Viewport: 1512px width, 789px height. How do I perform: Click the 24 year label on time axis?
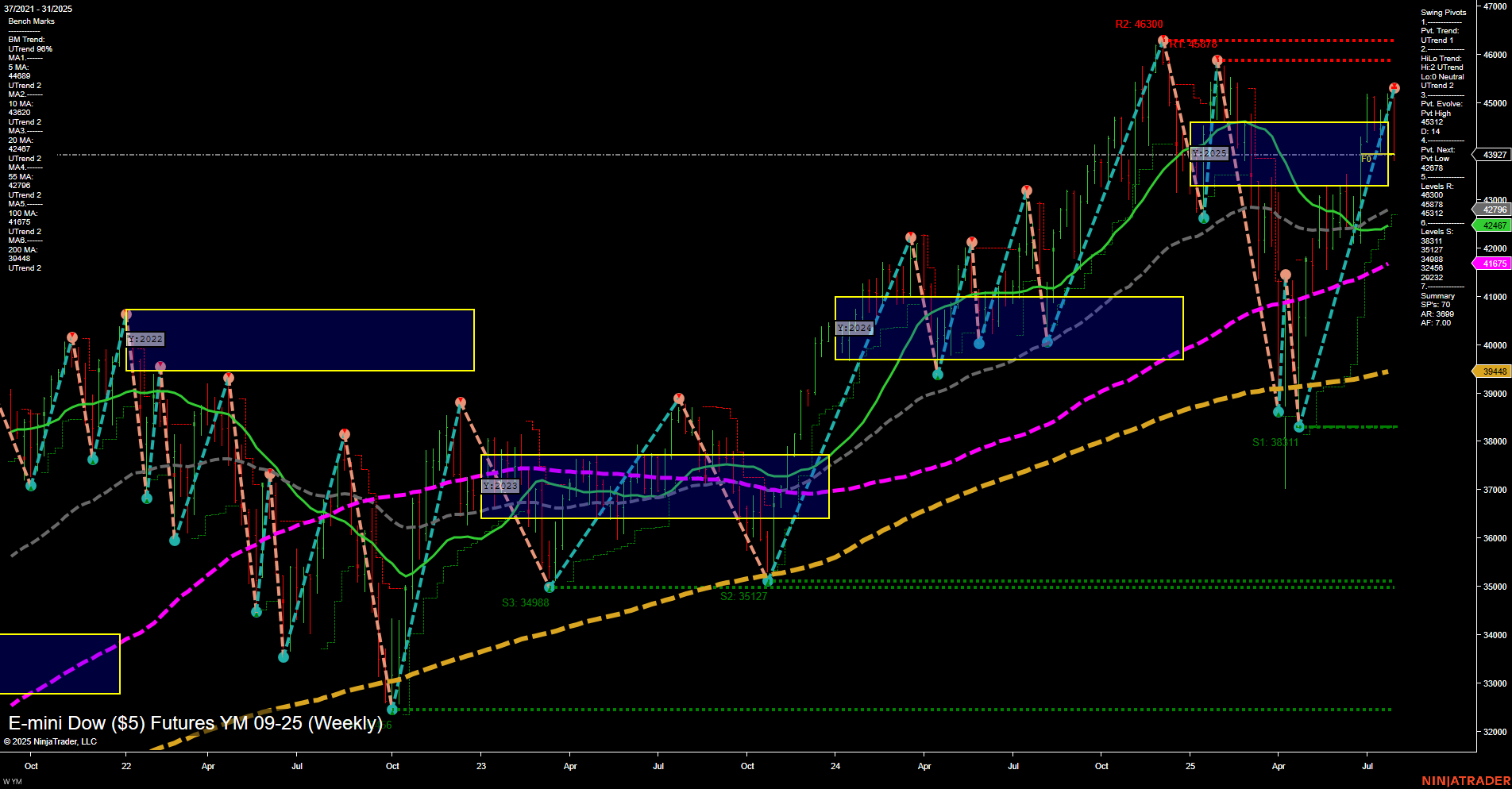pos(835,766)
